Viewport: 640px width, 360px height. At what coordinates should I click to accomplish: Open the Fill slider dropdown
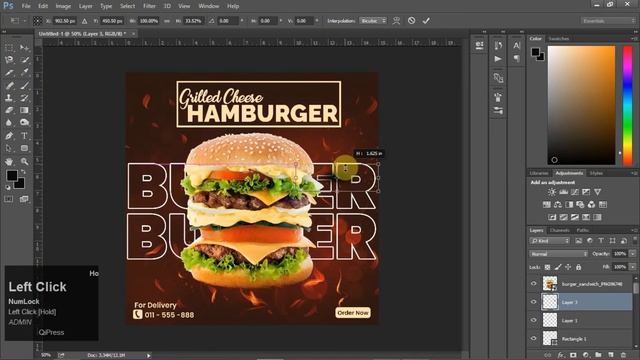(632, 267)
